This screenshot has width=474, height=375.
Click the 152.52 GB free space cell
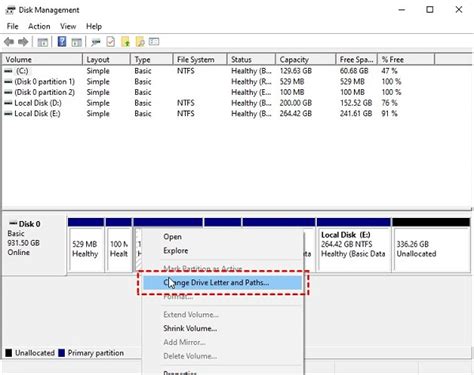[356, 103]
